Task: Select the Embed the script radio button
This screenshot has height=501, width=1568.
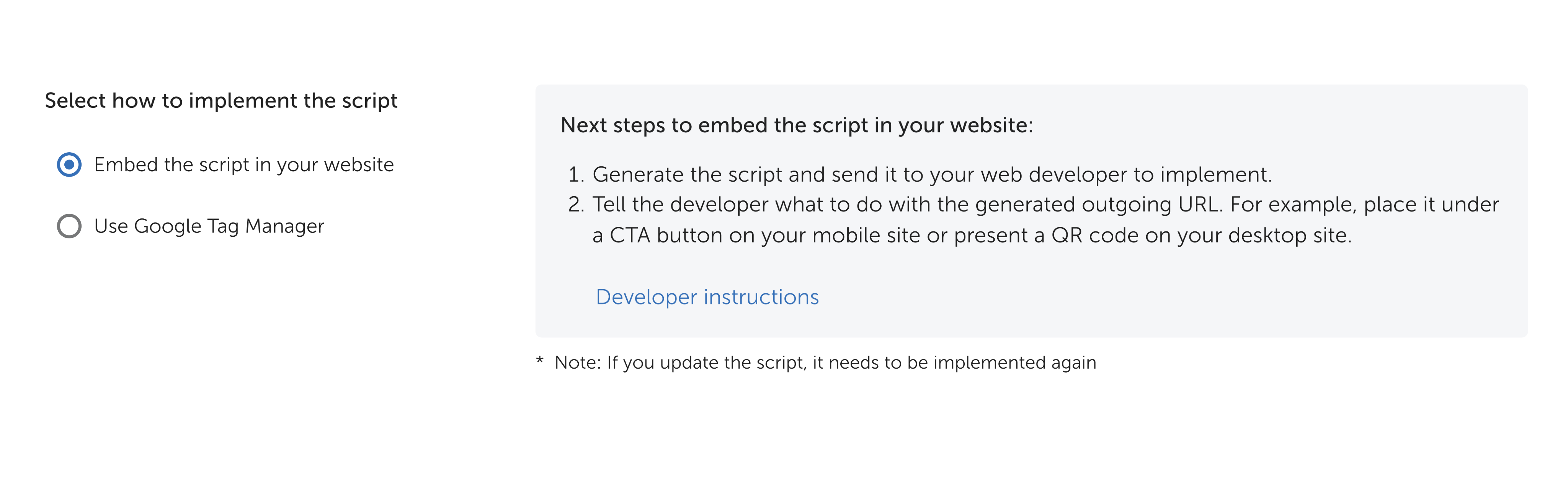Action: point(69,165)
